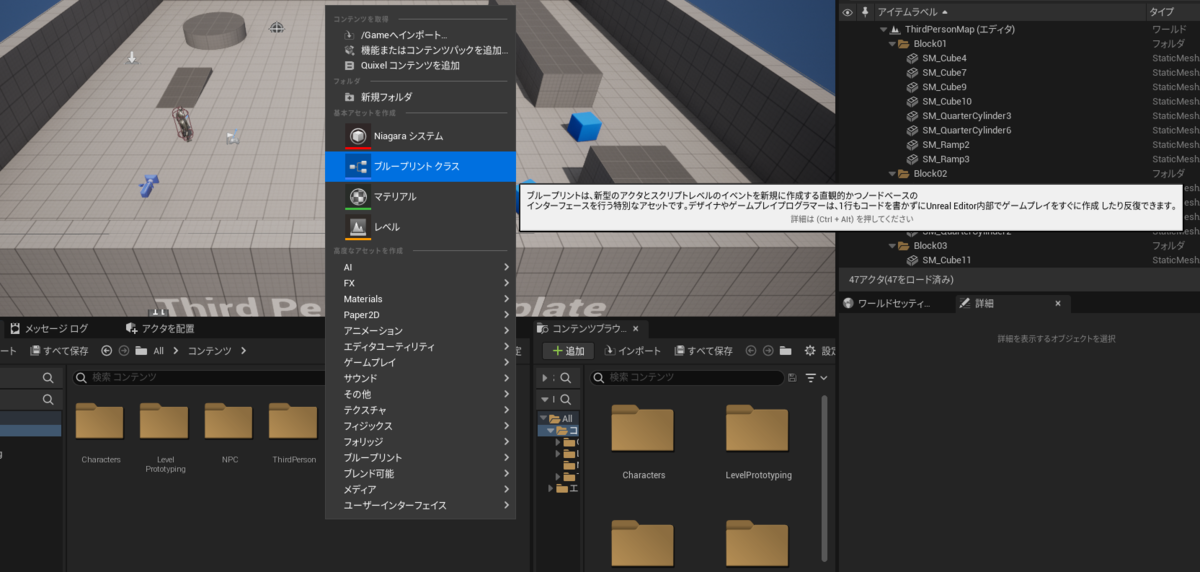
Task: Collapse the Block02 folder in outliner
Action: [891, 173]
